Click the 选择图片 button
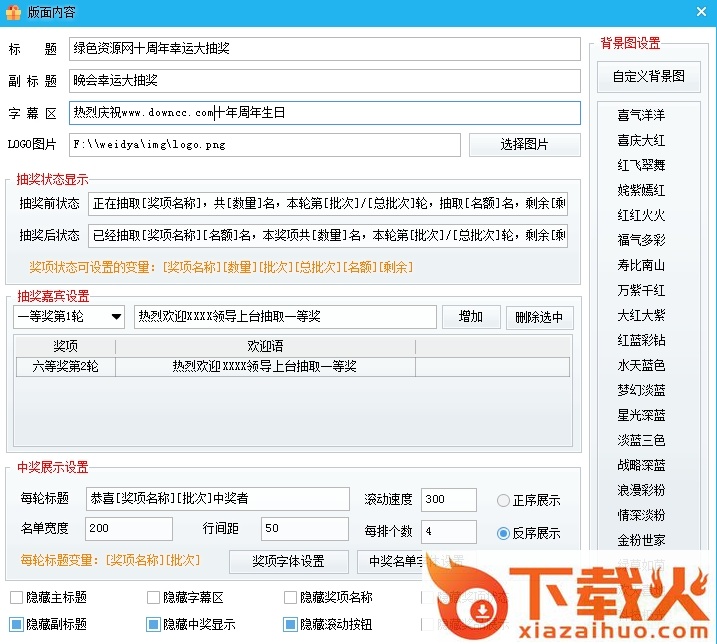Image resolution: width=717 pixels, height=644 pixels. click(x=524, y=144)
